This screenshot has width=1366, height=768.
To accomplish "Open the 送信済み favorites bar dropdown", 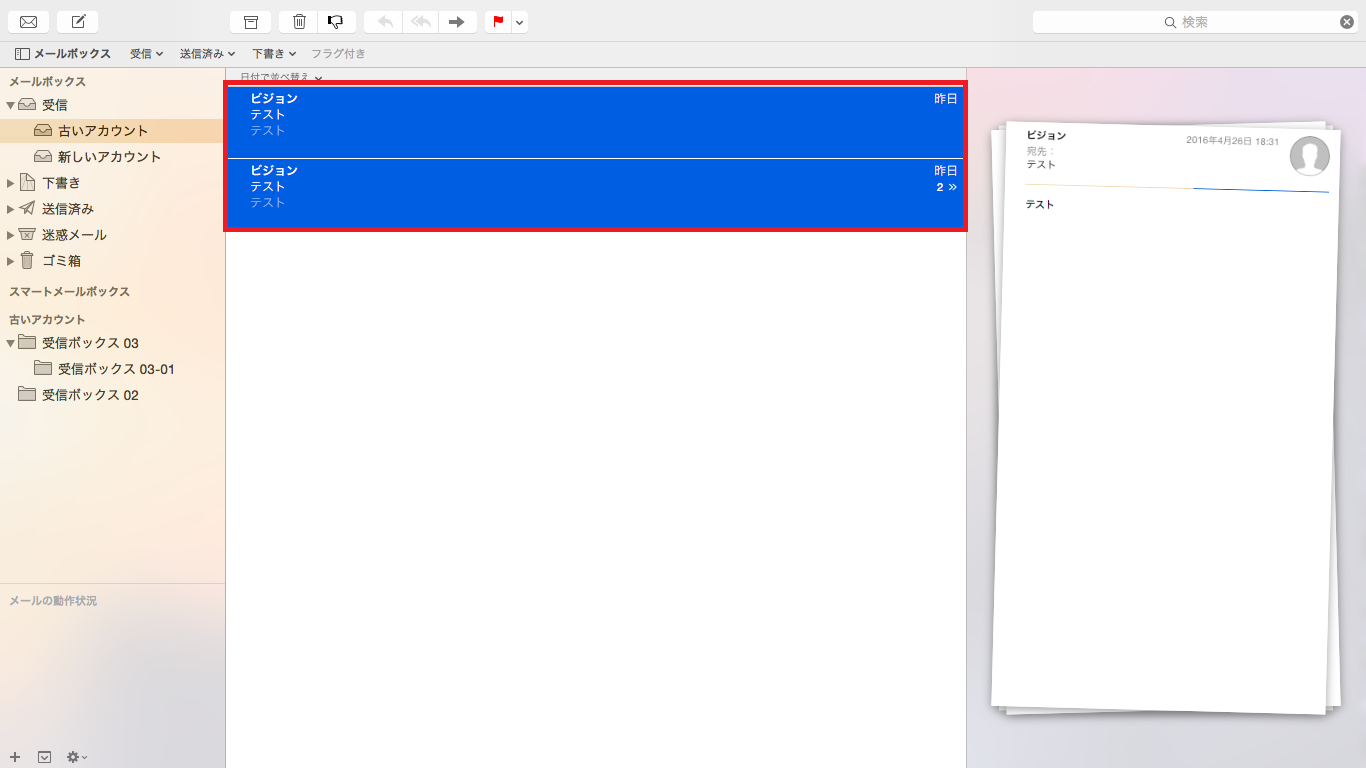I will pos(207,54).
